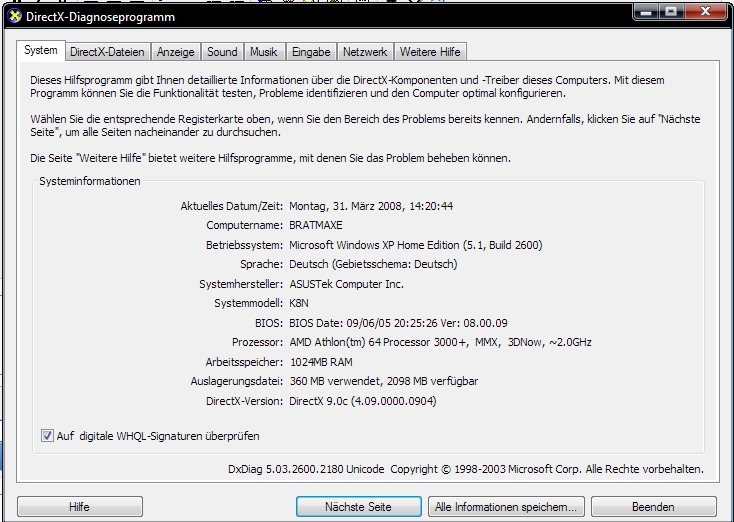Screen dimensions: 734x522
Task: Click the computer name BRATMAXE
Action: tap(316, 225)
